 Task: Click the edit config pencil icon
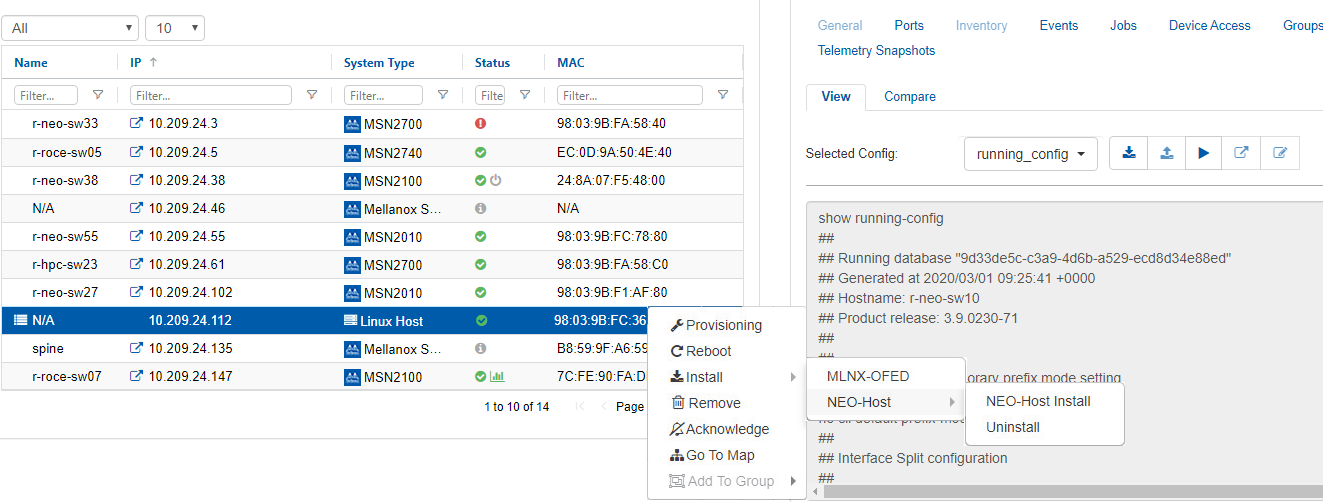[1279, 154]
